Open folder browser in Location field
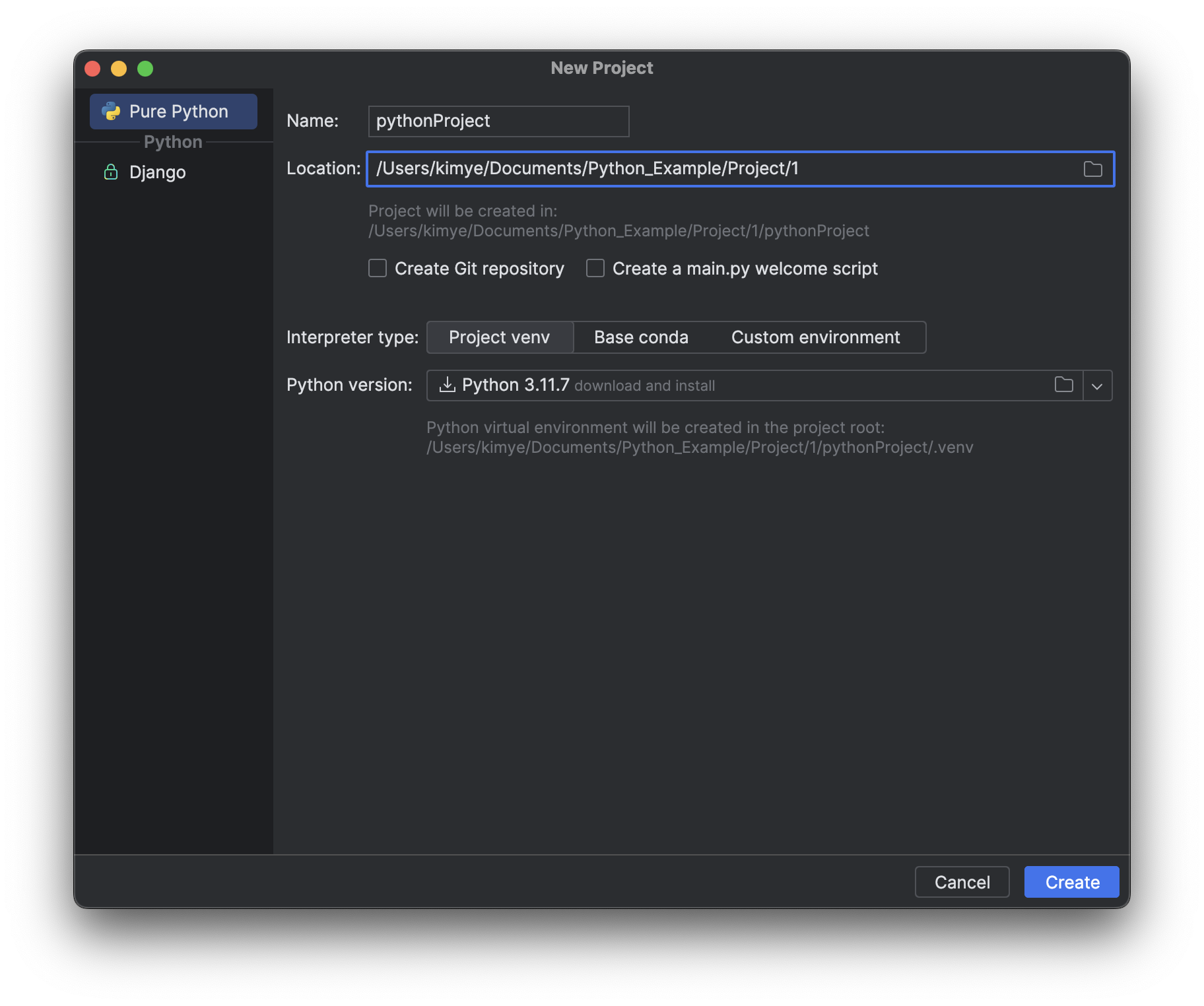Viewport: 1204px width, 1006px height. (x=1092, y=169)
